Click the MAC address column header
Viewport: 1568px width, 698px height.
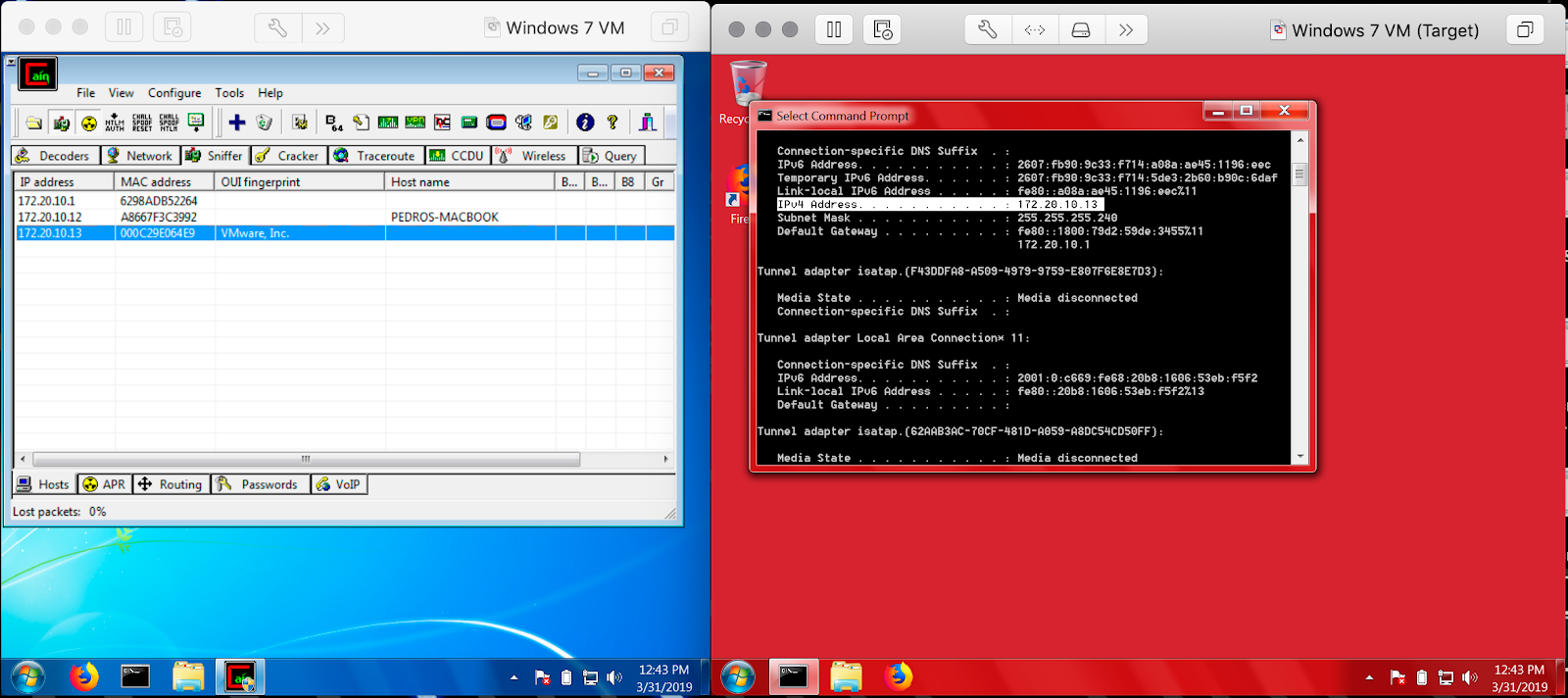pos(164,181)
